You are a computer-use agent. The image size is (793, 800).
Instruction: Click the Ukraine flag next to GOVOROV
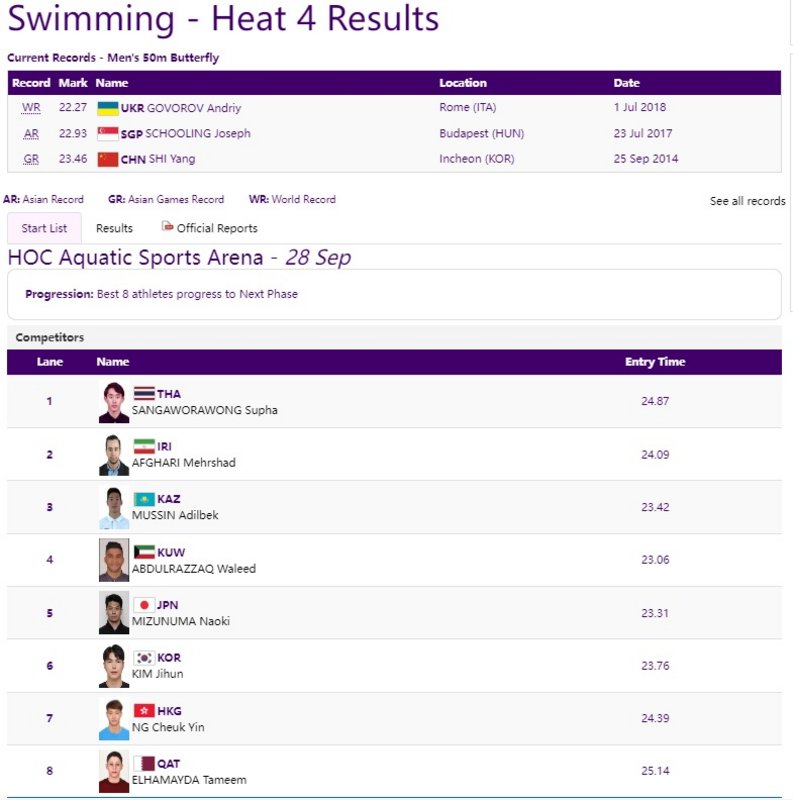[108, 108]
